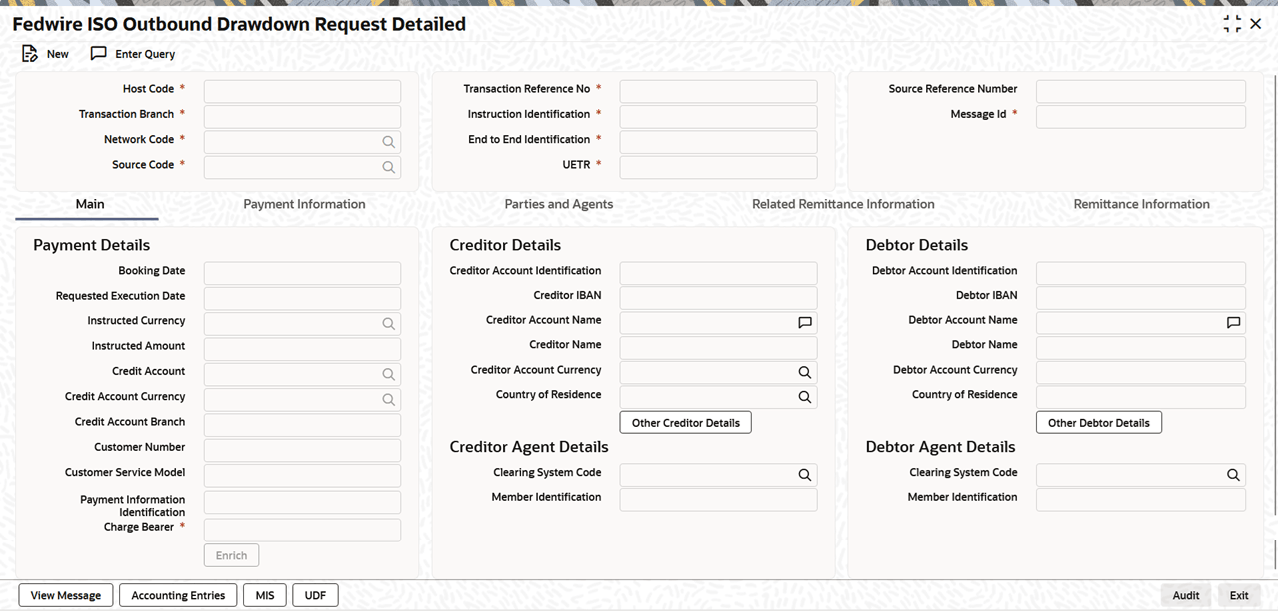Screen dimensions: 1278x611
Task: Click the Transaction Branch input field
Action: point(302,116)
